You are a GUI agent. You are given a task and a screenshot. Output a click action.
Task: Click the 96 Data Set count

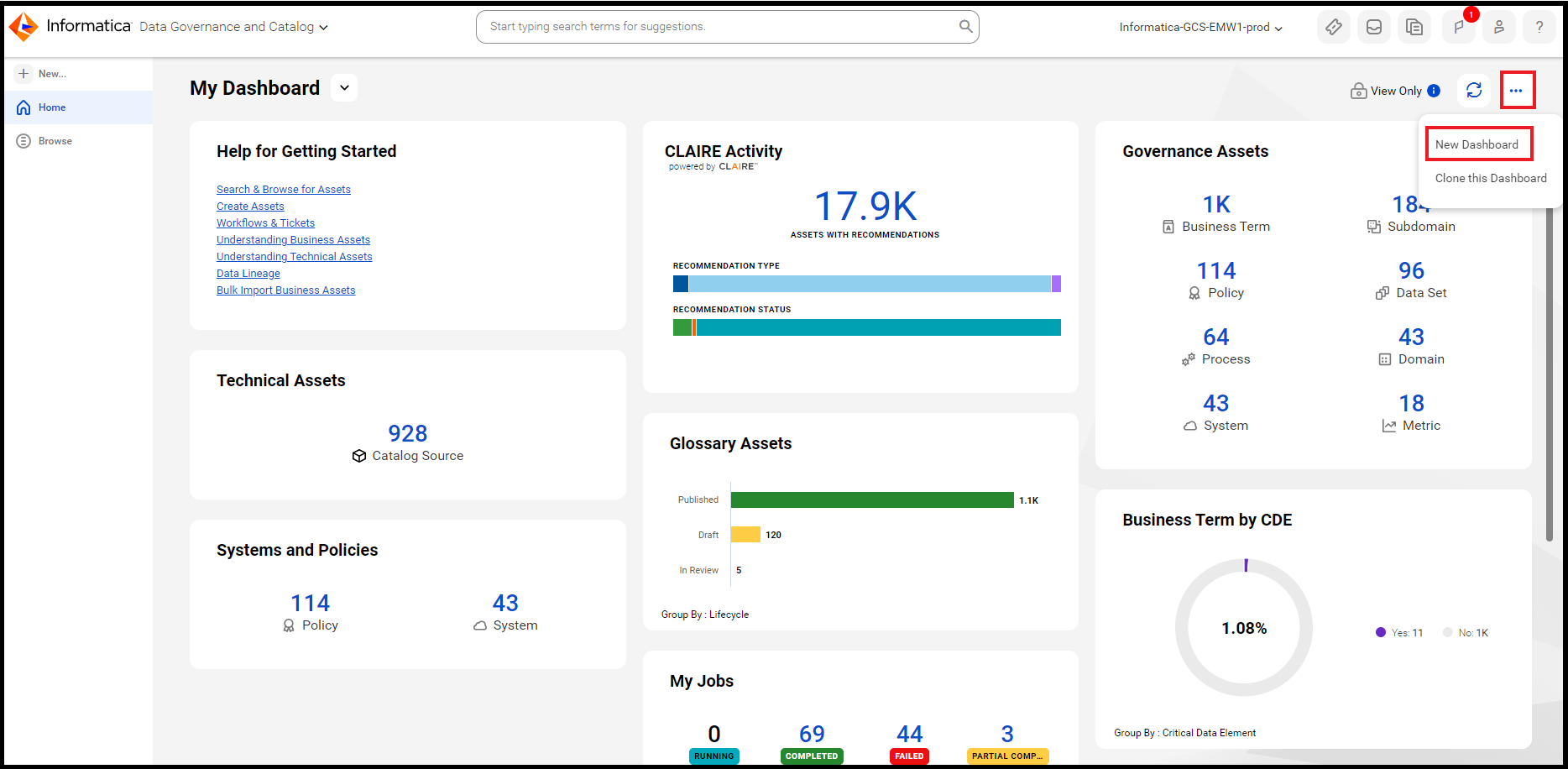click(1411, 270)
